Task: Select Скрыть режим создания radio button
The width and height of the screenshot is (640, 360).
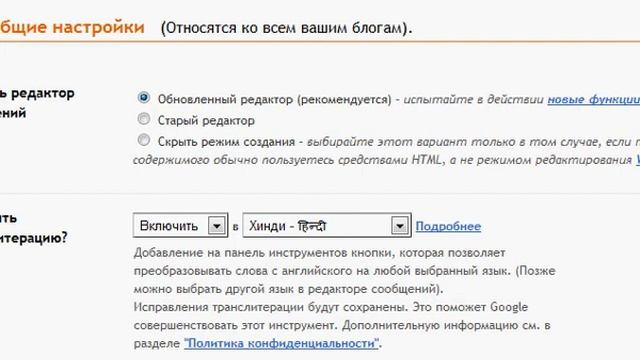Action: (x=144, y=140)
